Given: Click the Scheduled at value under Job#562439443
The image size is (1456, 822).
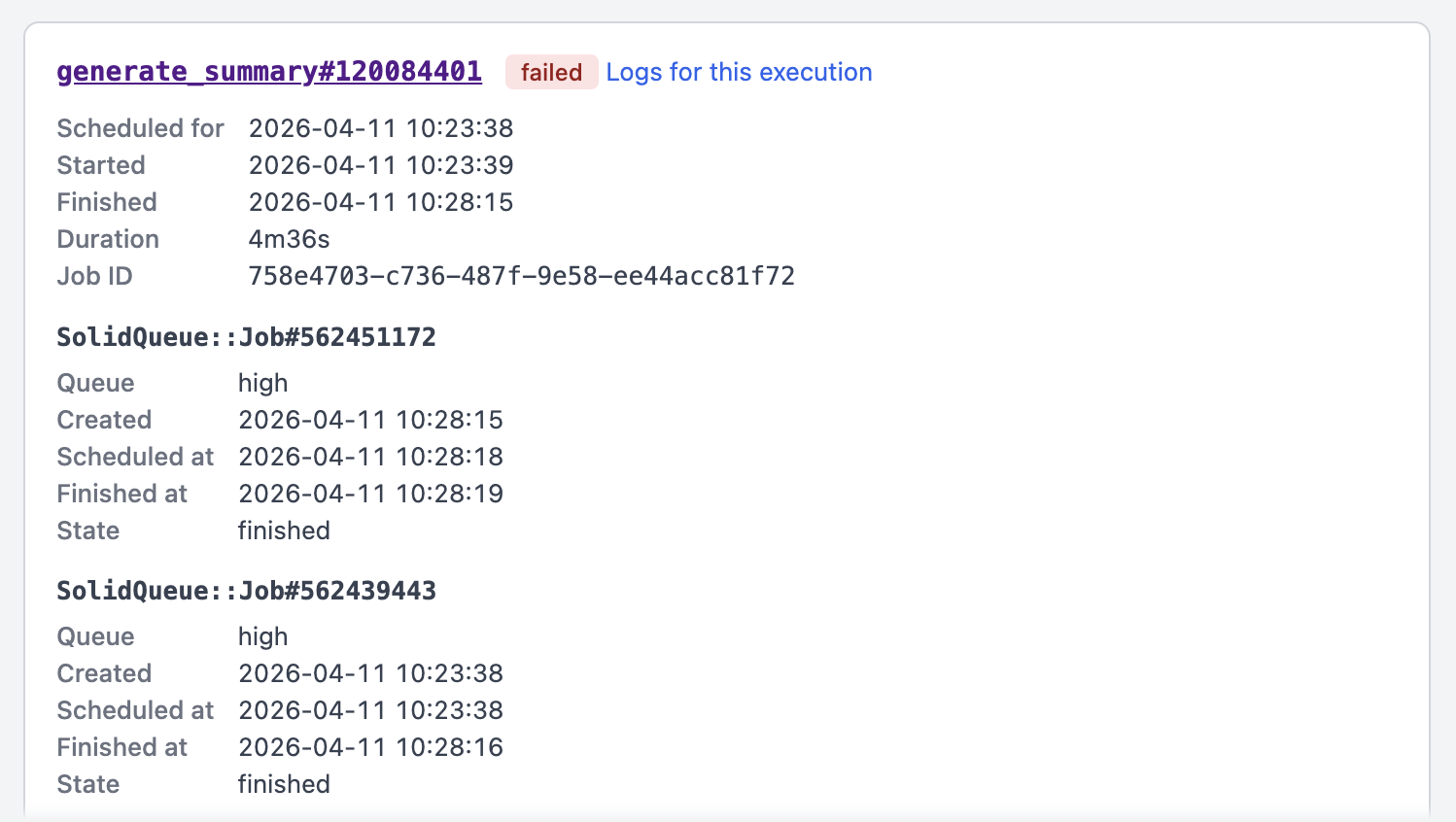Looking at the screenshot, I should coord(370,709).
